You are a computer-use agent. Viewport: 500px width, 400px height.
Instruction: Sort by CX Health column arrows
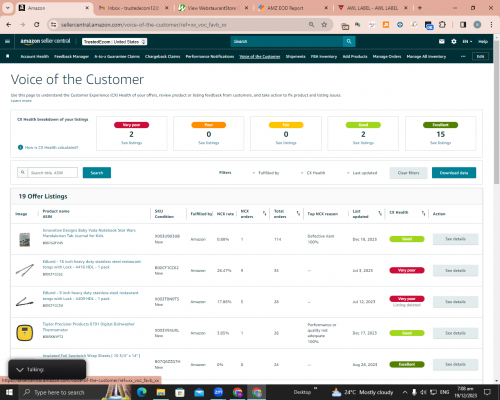pyautogui.click(x=423, y=213)
